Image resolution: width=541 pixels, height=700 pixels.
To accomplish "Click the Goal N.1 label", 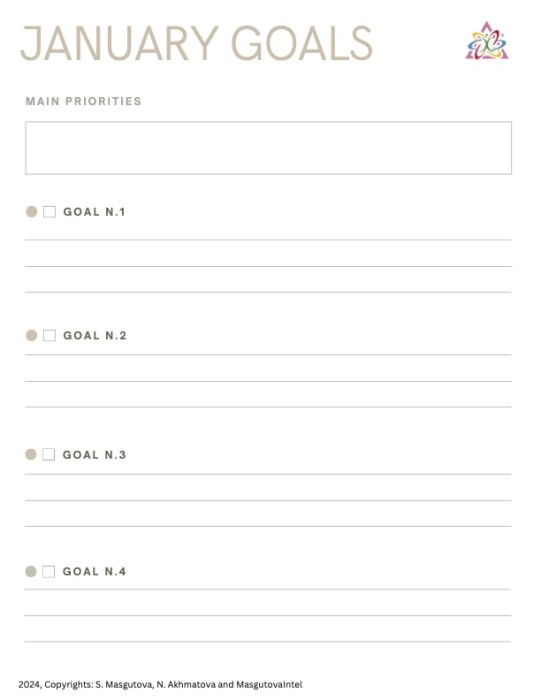I will coord(94,212).
